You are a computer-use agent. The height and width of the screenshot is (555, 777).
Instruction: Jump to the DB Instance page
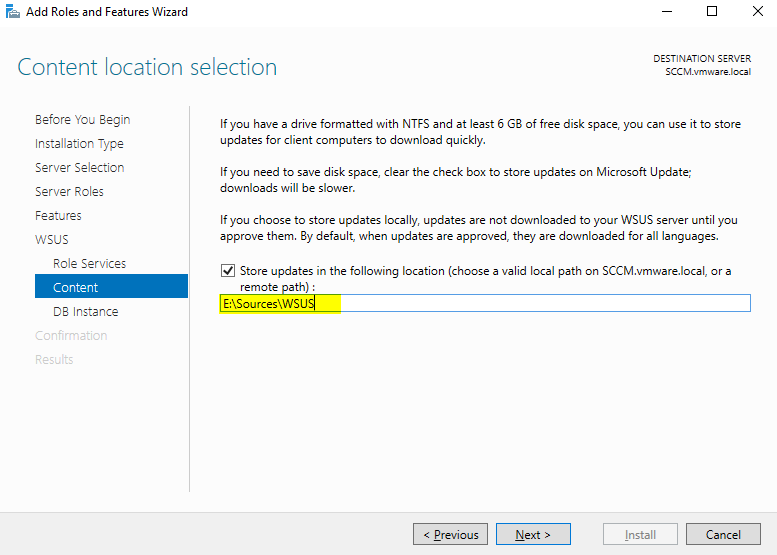click(85, 311)
